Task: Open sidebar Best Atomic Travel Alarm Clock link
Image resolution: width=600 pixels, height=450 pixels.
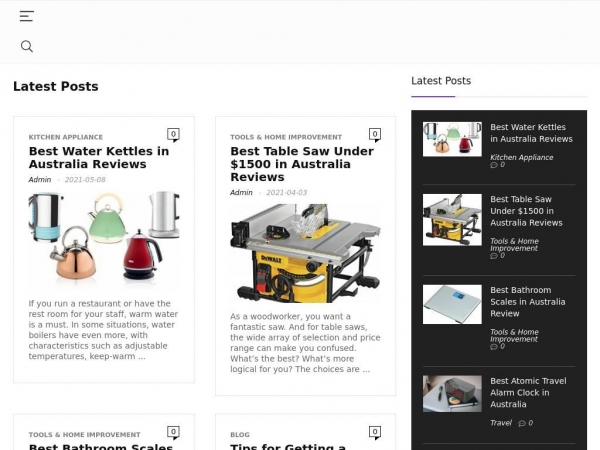Action: click(528, 393)
